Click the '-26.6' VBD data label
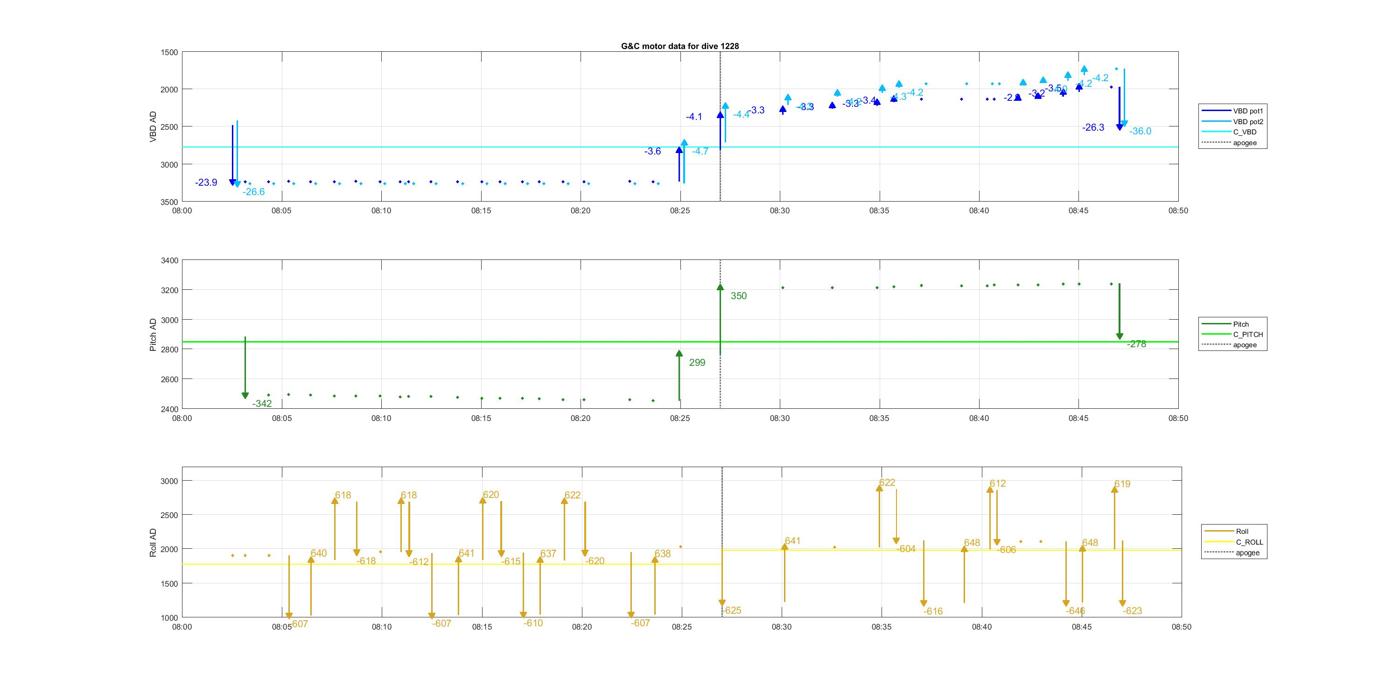The width and height of the screenshot is (1400, 693). (x=254, y=192)
